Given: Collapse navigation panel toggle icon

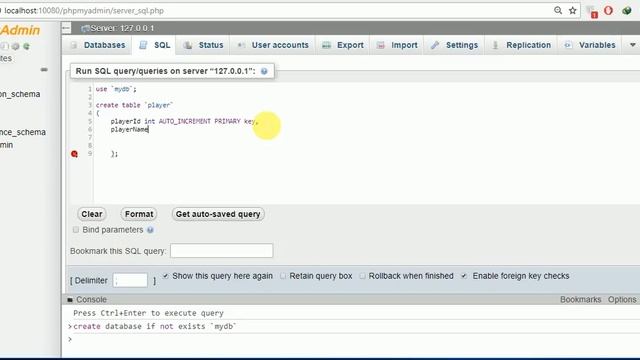Looking at the screenshot, I should pos(66,28).
